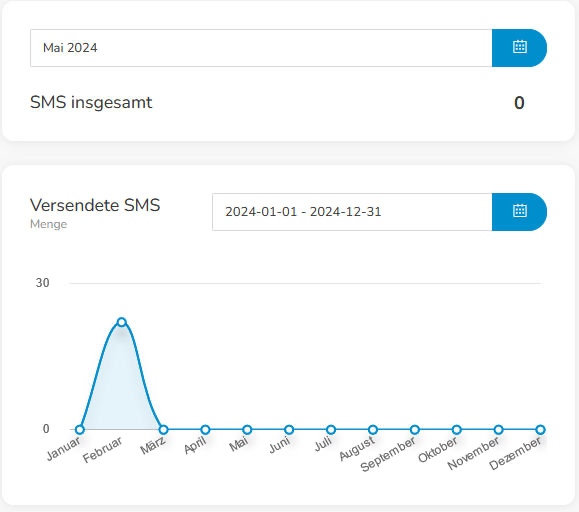Click the 'Februar' x-axis label

point(102,450)
